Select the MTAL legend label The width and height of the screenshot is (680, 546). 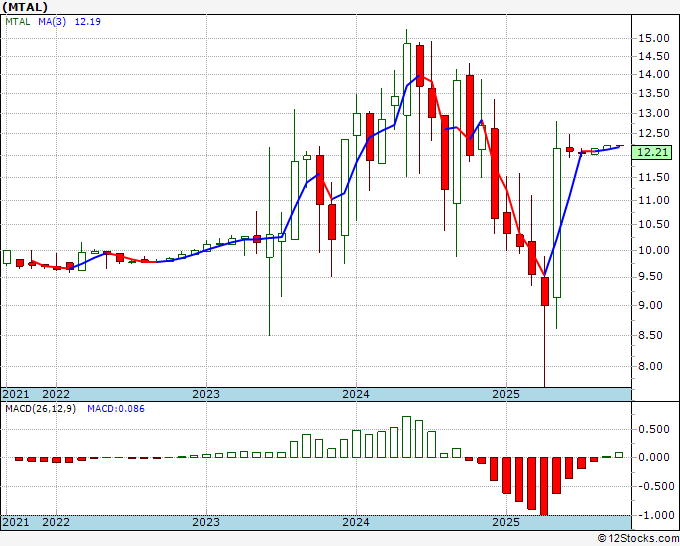(x=18, y=21)
